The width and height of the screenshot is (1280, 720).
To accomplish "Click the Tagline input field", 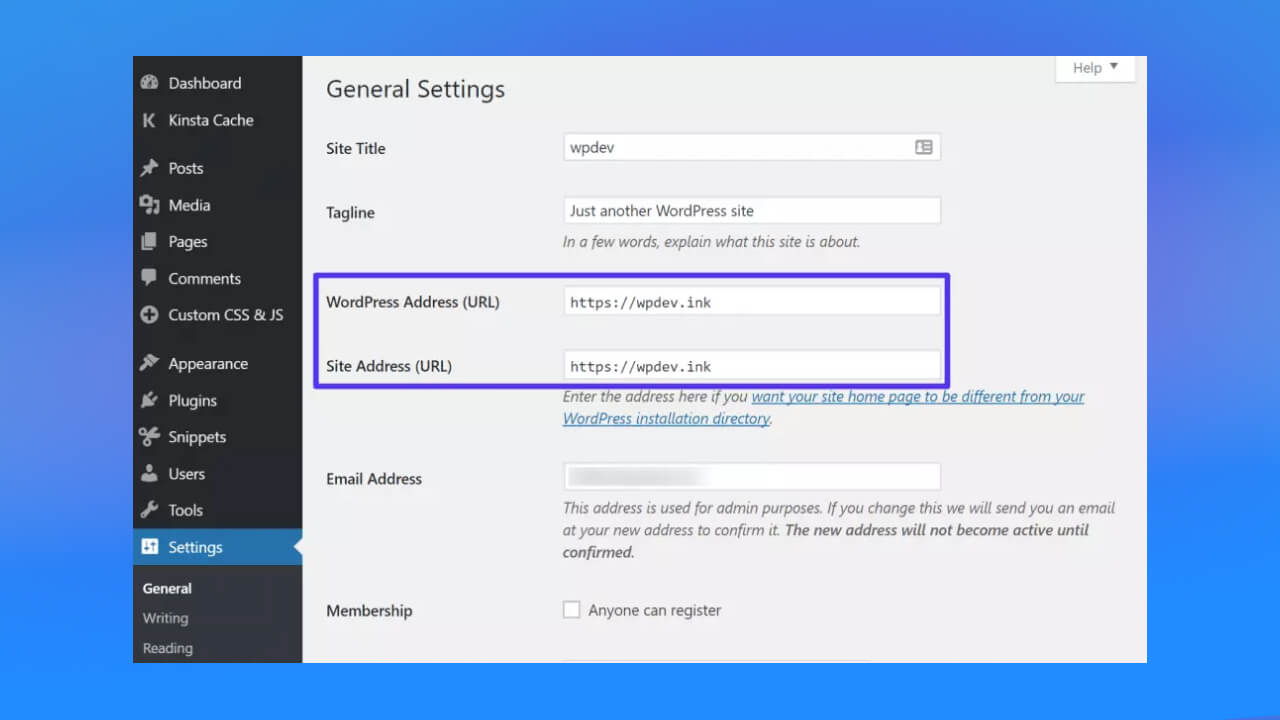I will [x=752, y=211].
